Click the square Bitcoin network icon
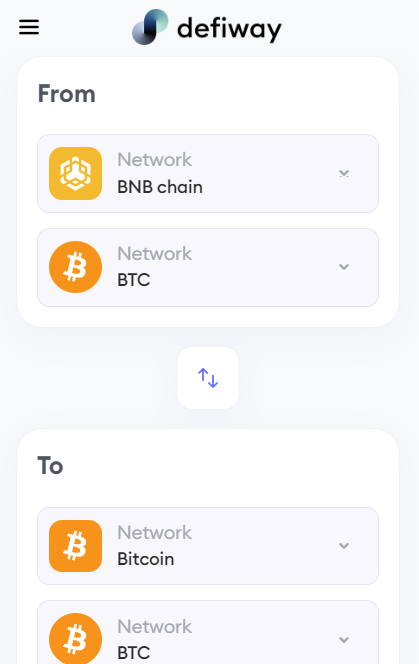 click(x=75, y=546)
